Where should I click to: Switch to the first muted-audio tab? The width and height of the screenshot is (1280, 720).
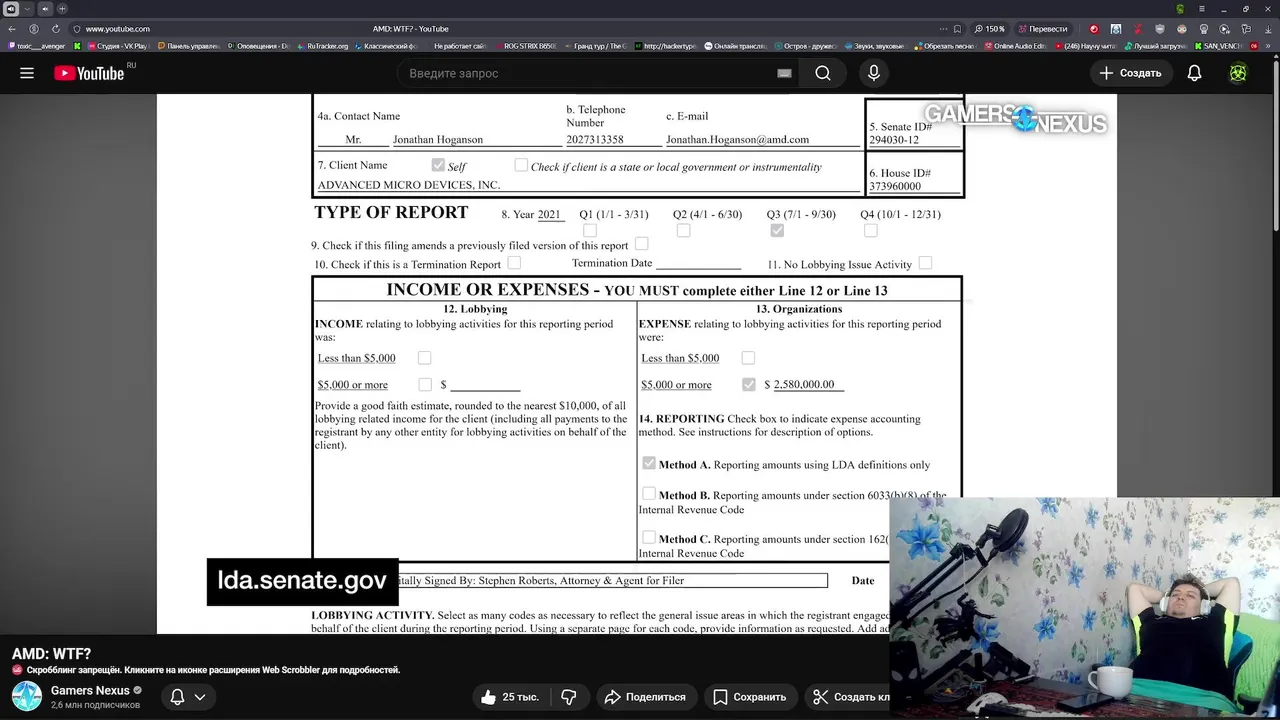tap(10, 9)
